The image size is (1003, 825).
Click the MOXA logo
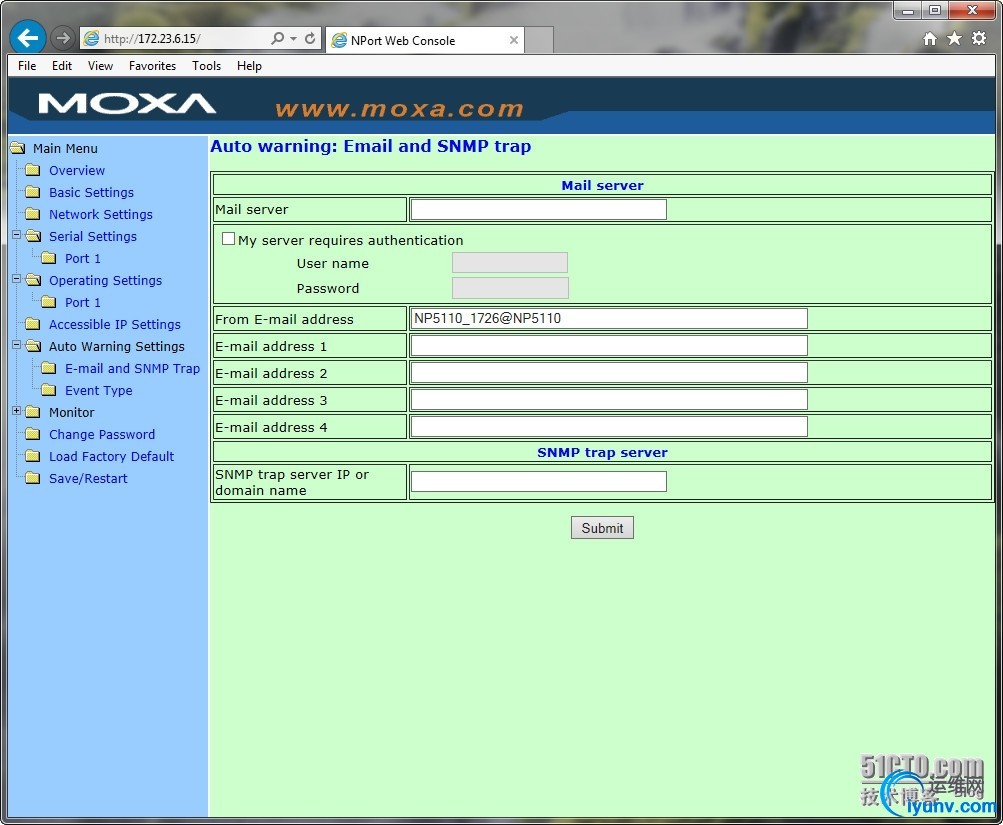pos(127,104)
